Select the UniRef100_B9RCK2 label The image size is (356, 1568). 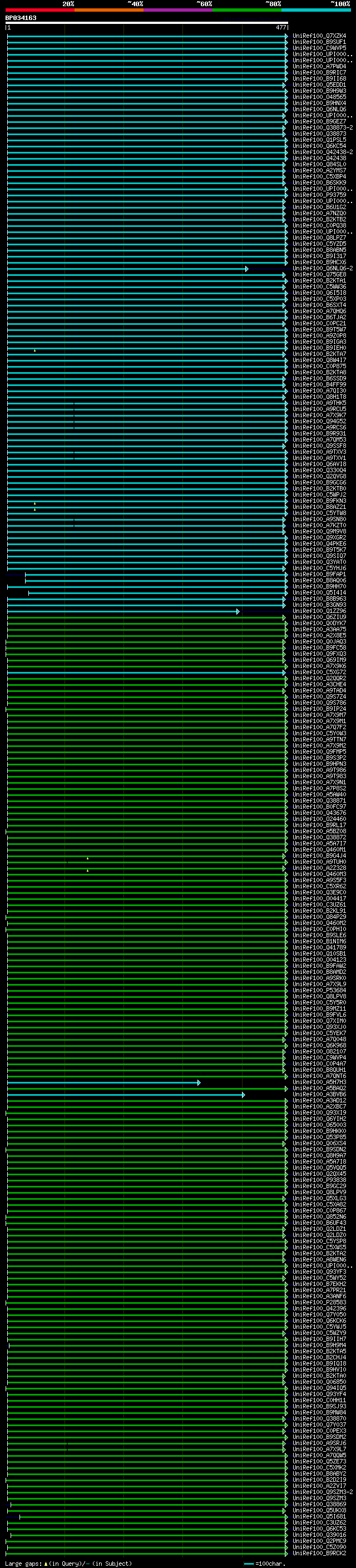[319, 1553]
